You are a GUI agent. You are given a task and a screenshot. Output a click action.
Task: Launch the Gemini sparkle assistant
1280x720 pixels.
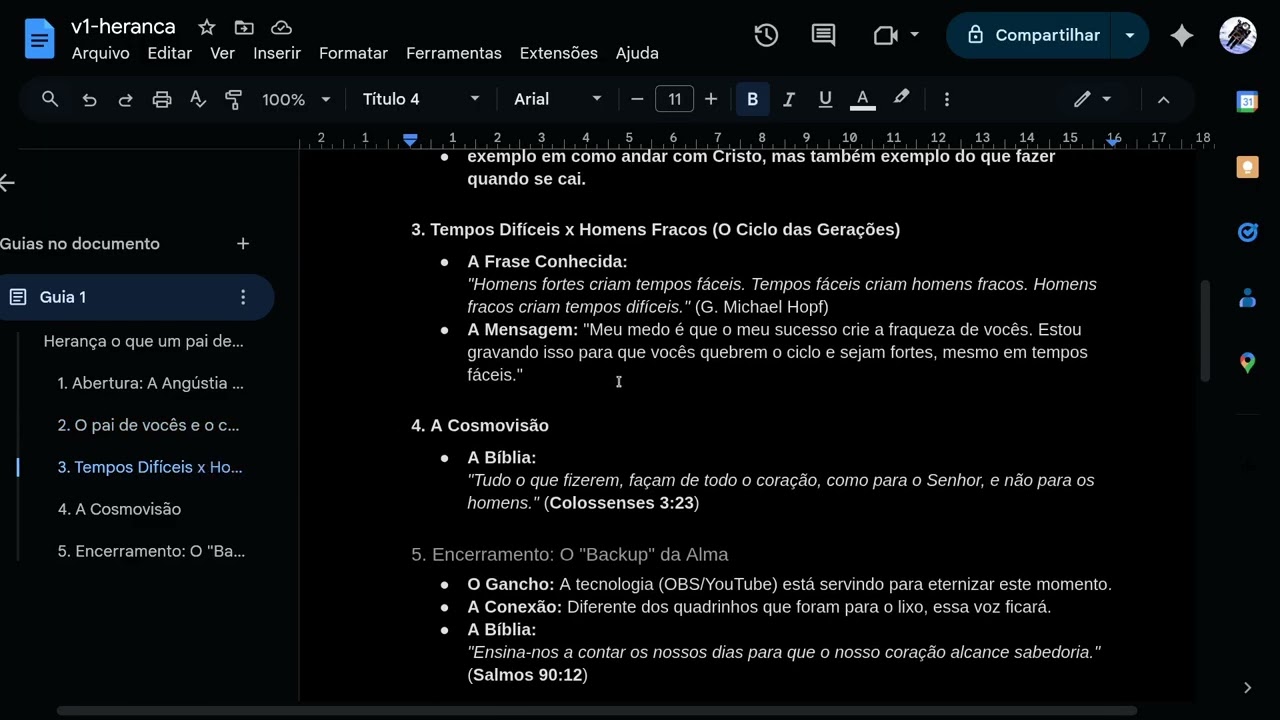click(1182, 35)
